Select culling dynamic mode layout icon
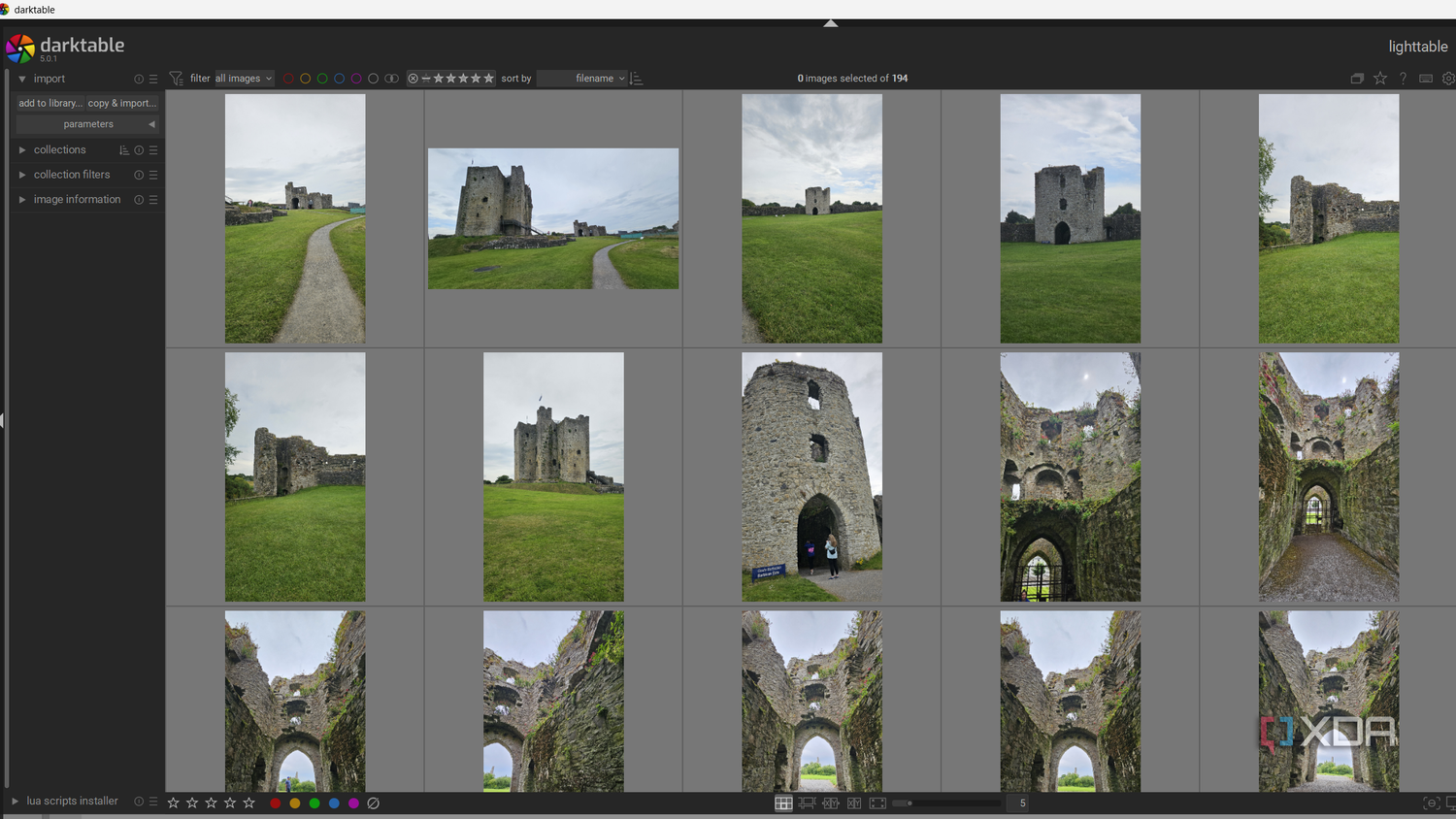Screen dimensions: 1456x819 pos(854,803)
